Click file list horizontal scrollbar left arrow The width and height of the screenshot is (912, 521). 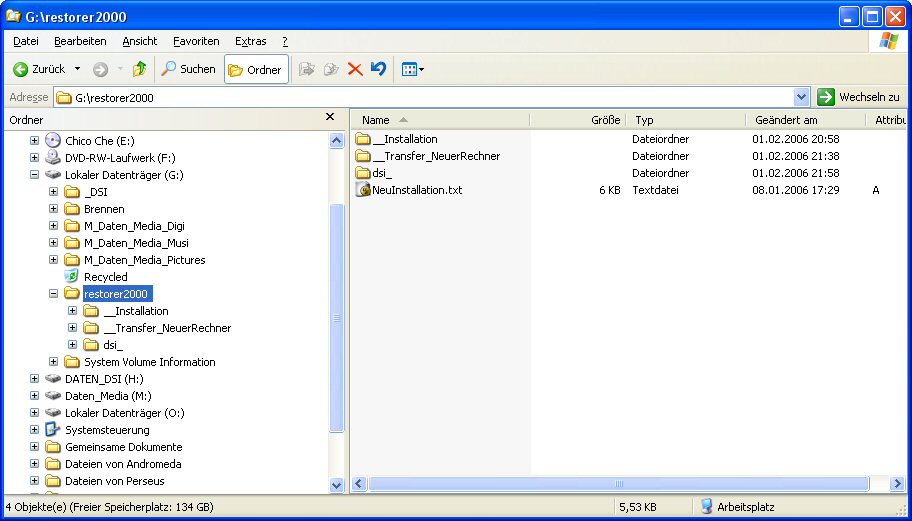point(359,484)
